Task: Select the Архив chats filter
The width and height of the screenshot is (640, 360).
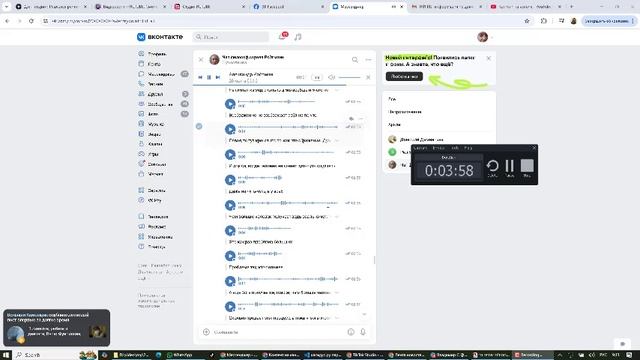Action: (439, 124)
